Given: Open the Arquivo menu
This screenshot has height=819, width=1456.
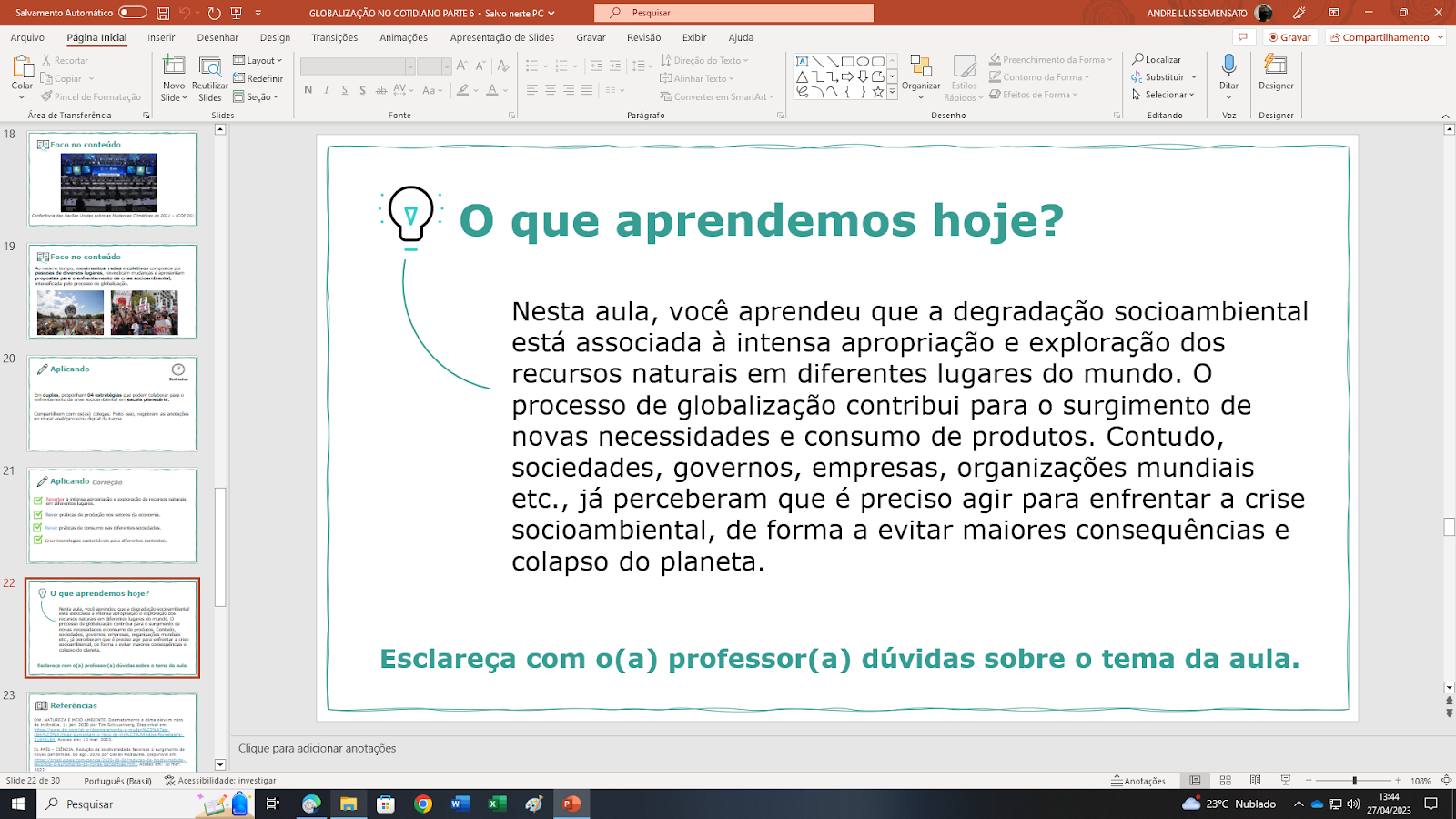Looking at the screenshot, I should tap(27, 37).
